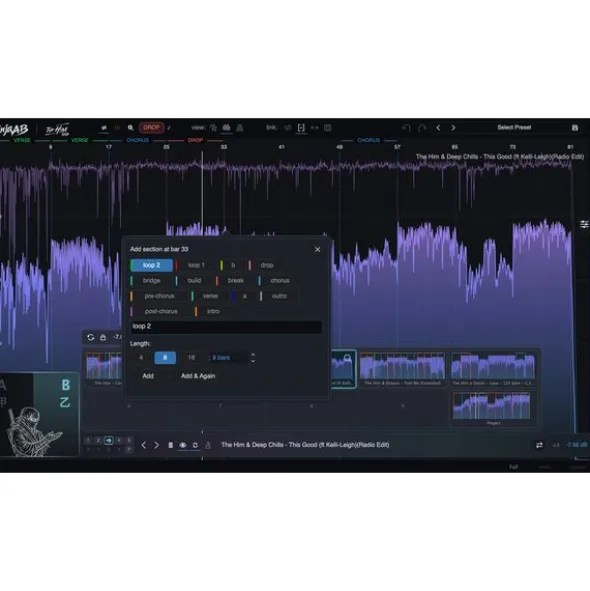Viewport: 590px width, 591px height.
Task: Choose the outro section type
Action: (279, 296)
